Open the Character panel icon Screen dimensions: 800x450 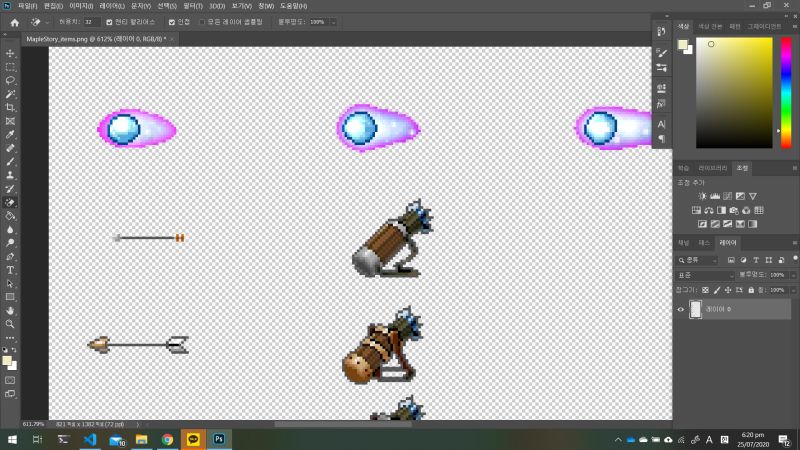pos(661,124)
